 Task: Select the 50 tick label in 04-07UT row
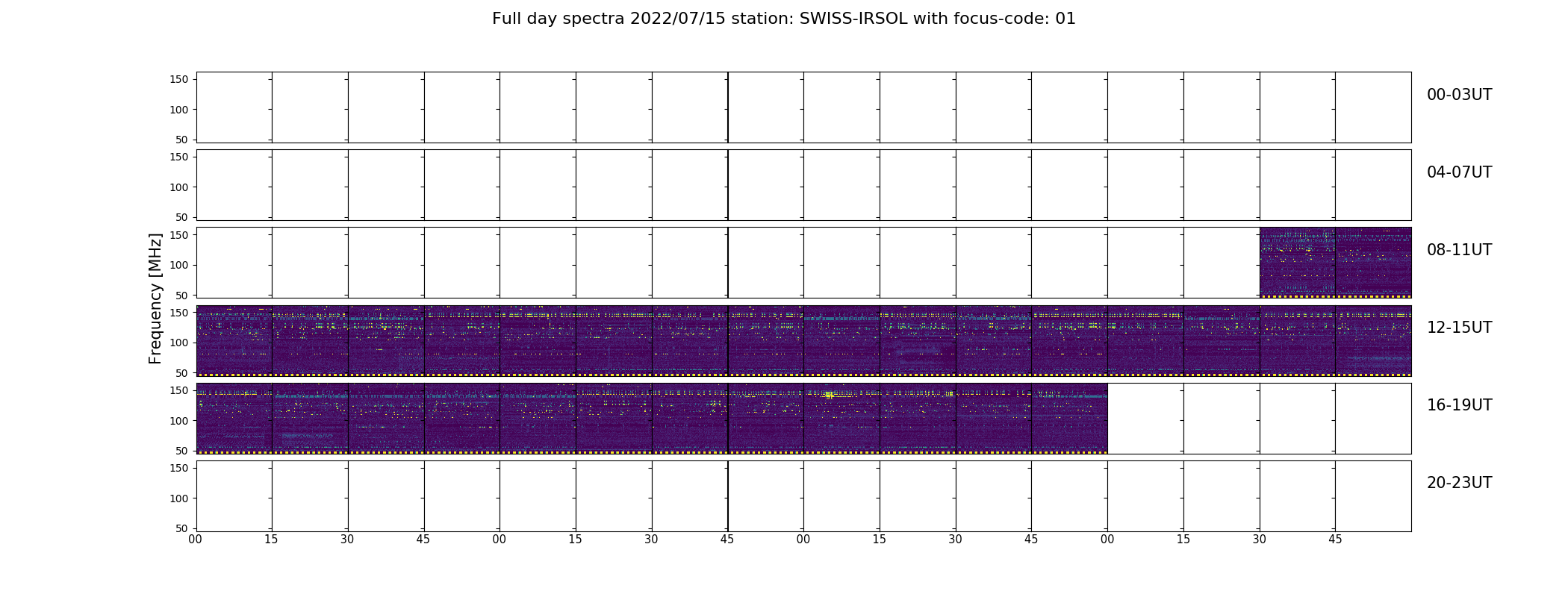pyautogui.click(x=182, y=217)
